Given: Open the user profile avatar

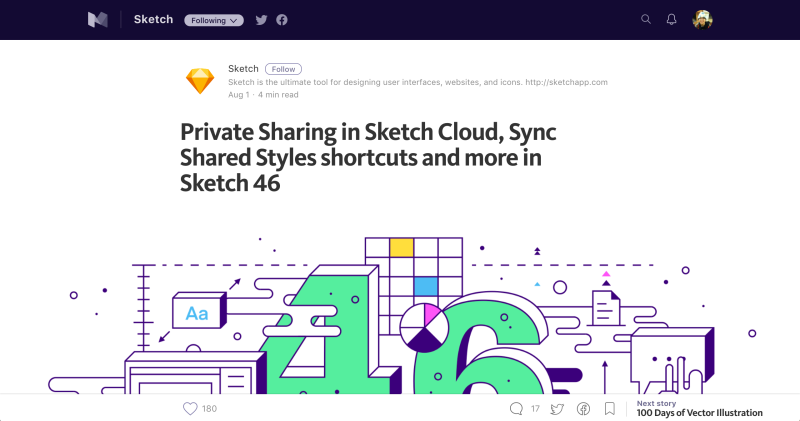Looking at the screenshot, I should (702, 20).
